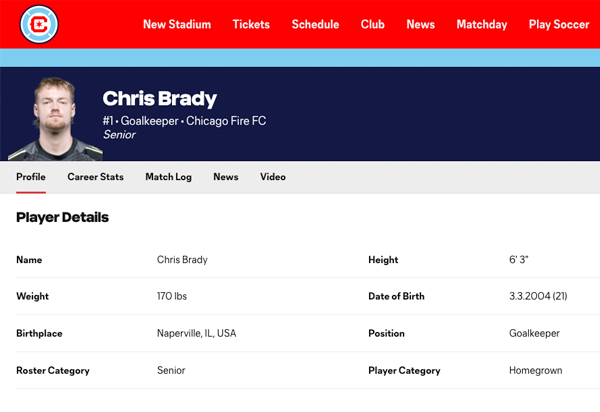Click the Chris Brady heading name

[159, 99]
